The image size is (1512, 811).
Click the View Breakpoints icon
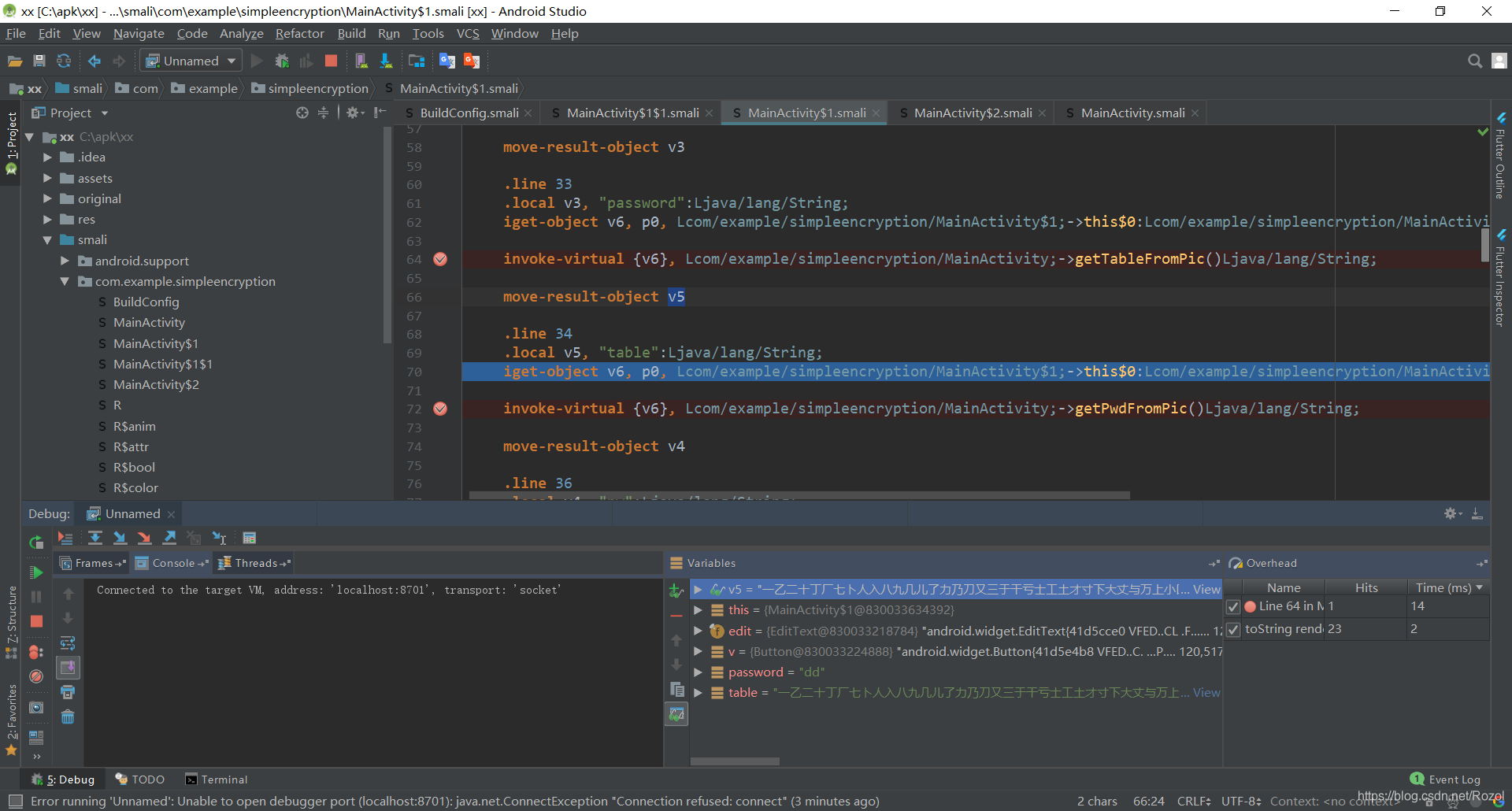36,652
